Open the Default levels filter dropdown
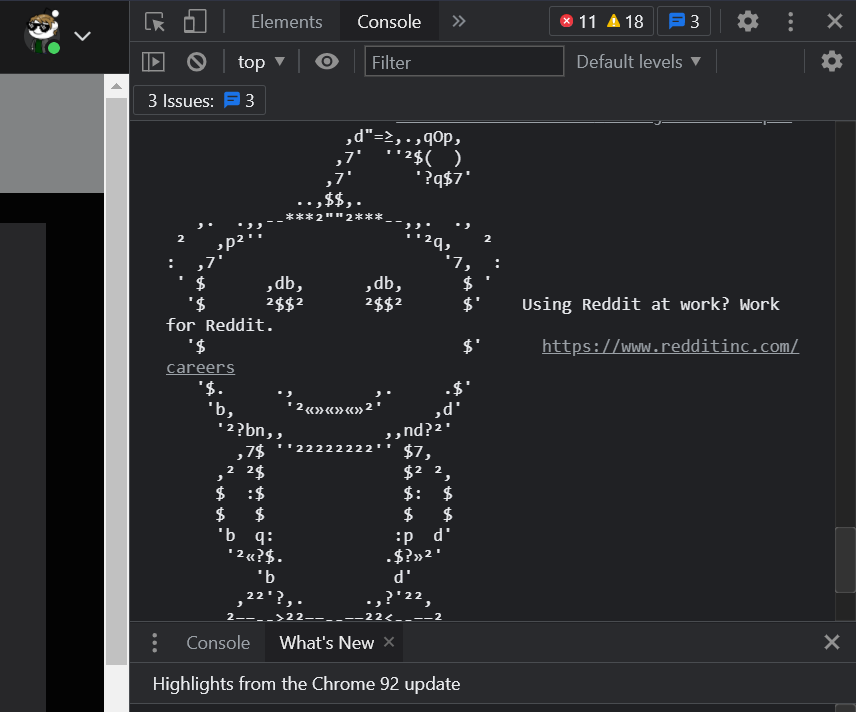The height and width of the screenshot is (712, 856). click(638, 61)
